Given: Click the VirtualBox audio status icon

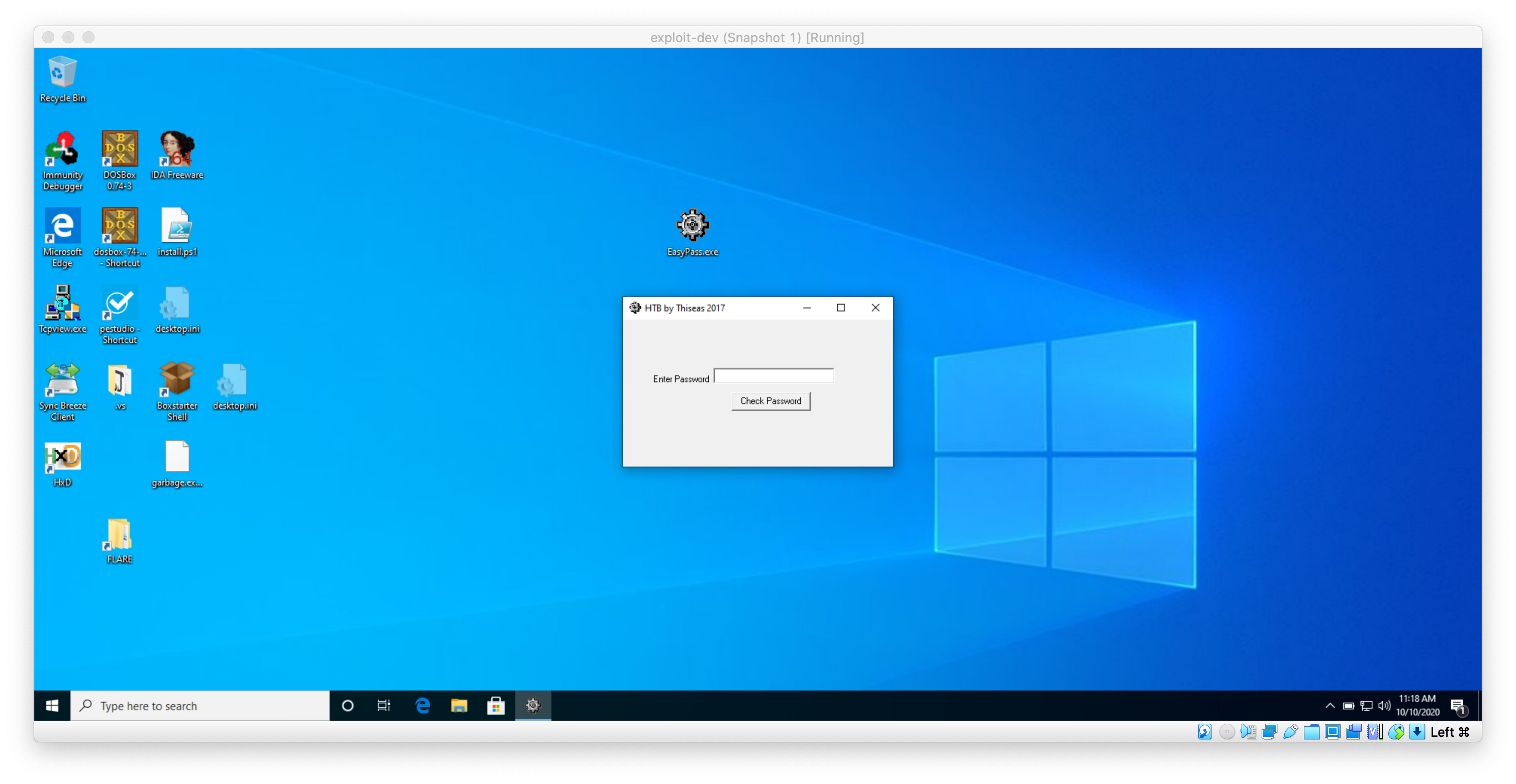Looking at the screenshot, I should (x=1248, y=732).
